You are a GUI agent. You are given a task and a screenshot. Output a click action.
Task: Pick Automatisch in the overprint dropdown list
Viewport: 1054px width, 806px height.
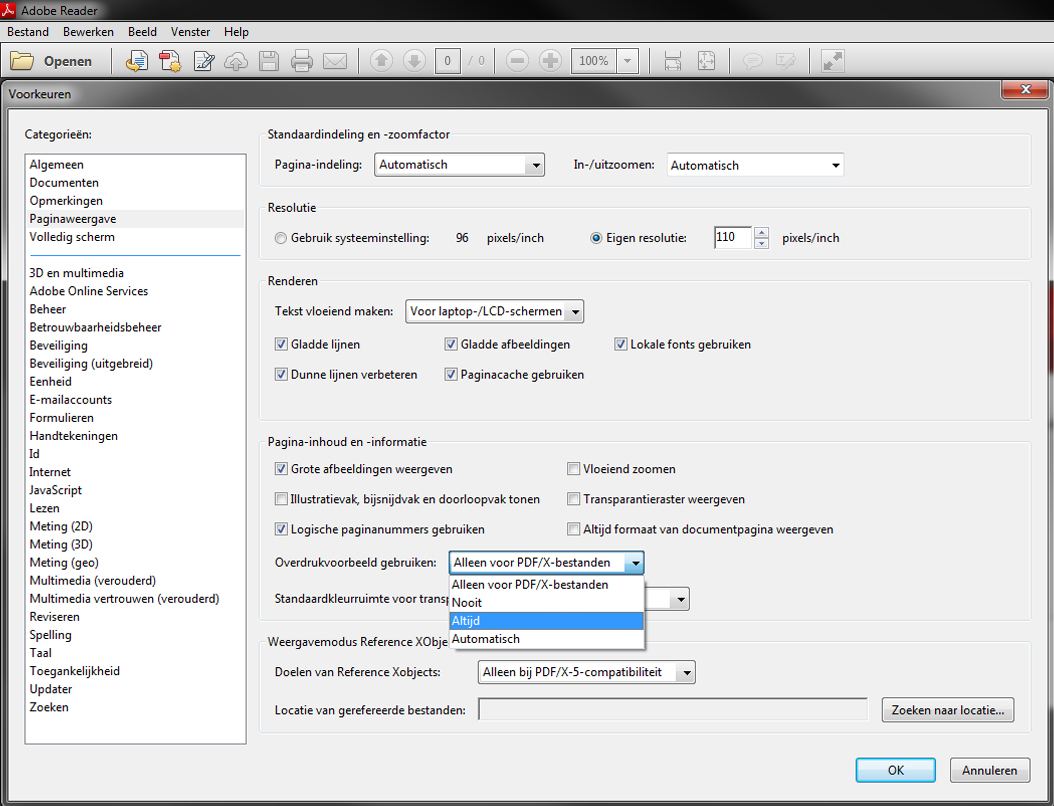(546, 639)
